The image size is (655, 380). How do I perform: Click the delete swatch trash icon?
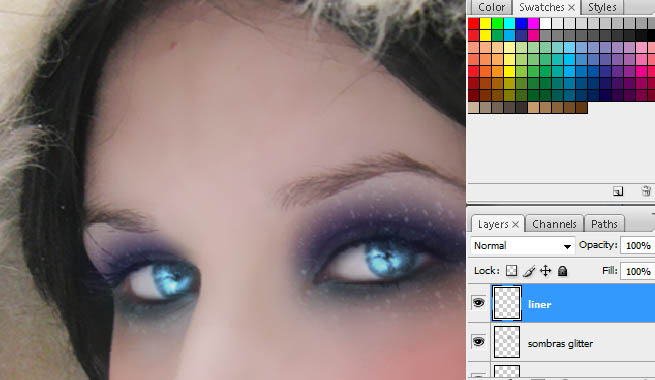pyautogui.click(x=646, y=191)
